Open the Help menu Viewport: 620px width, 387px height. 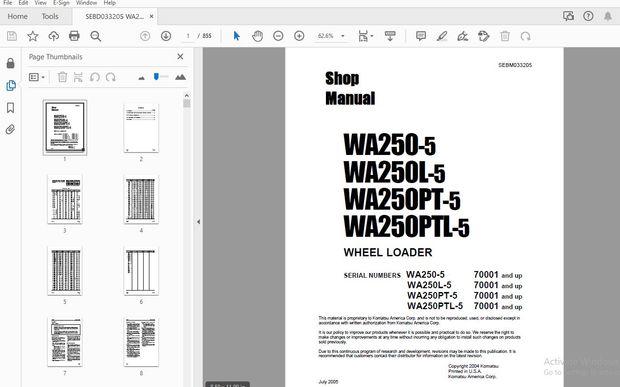(110, 3)
